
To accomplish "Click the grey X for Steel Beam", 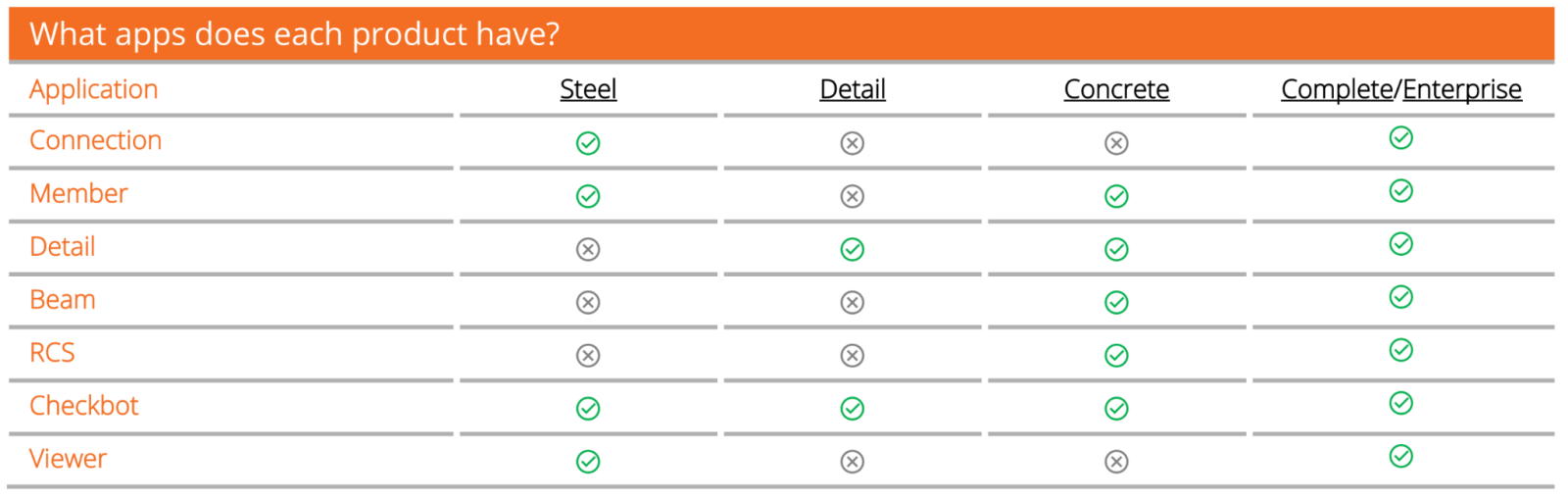I will pos(588,302).
